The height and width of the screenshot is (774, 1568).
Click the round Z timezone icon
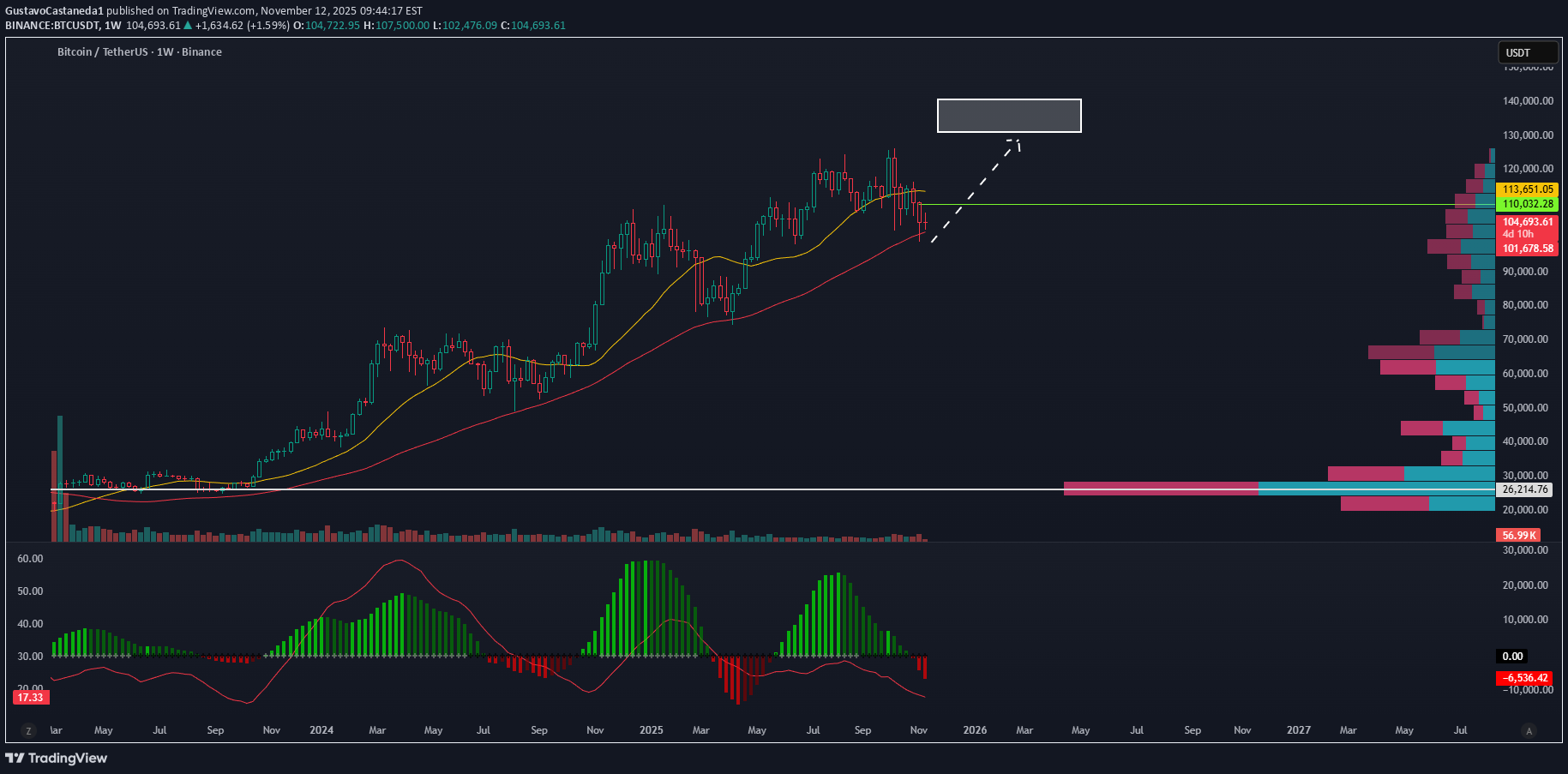point(28,731)
